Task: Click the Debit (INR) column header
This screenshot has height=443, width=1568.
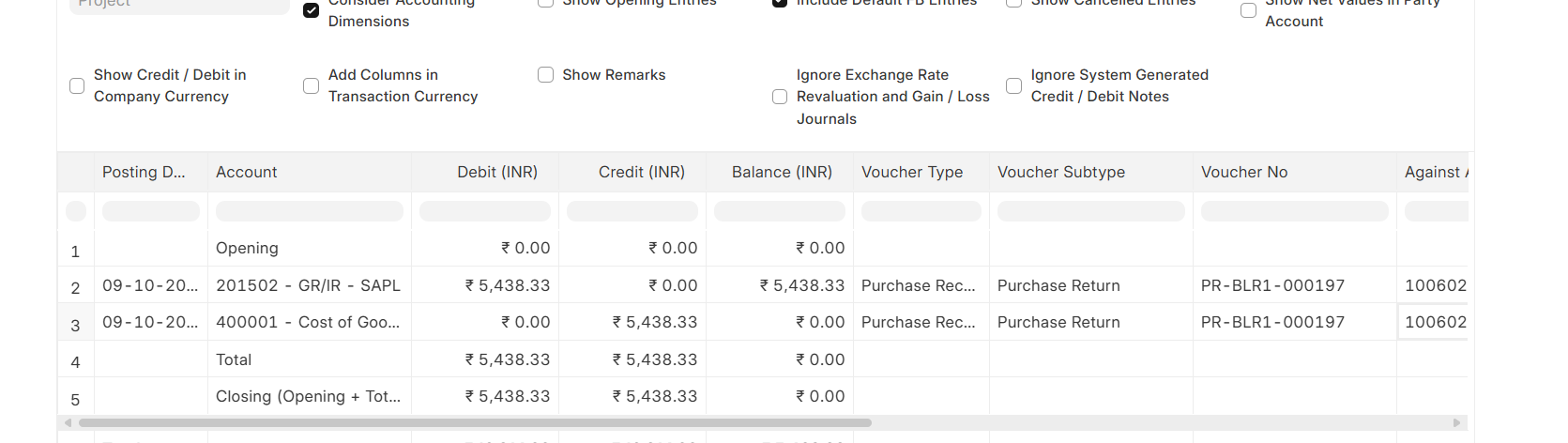Action: [x=496, y=173]
